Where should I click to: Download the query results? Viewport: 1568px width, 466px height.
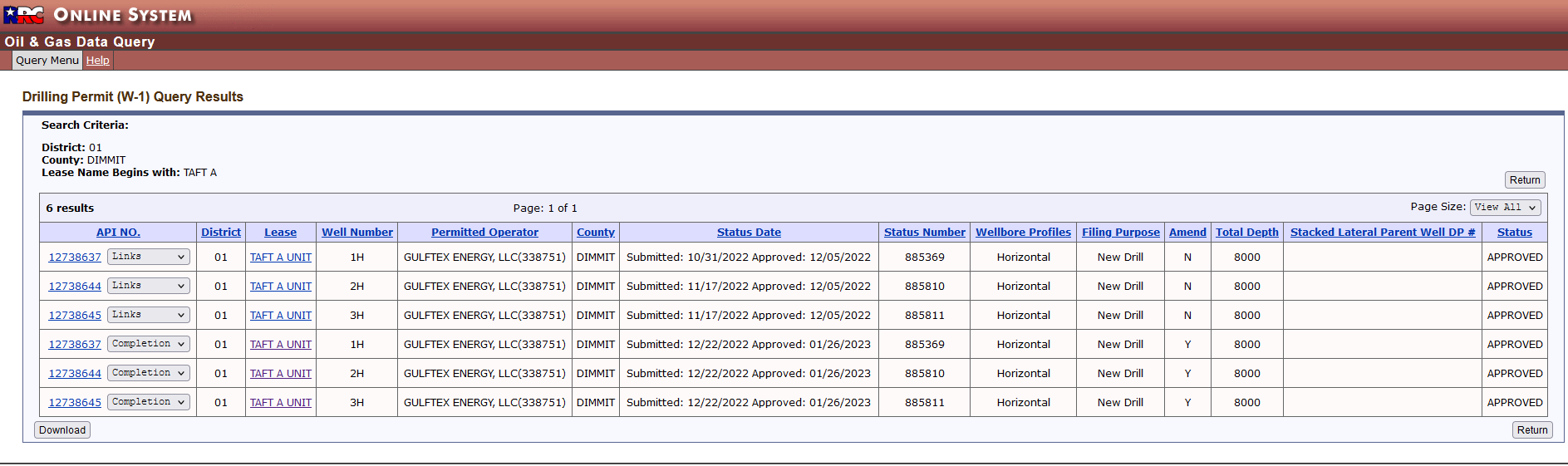(62, 430)
